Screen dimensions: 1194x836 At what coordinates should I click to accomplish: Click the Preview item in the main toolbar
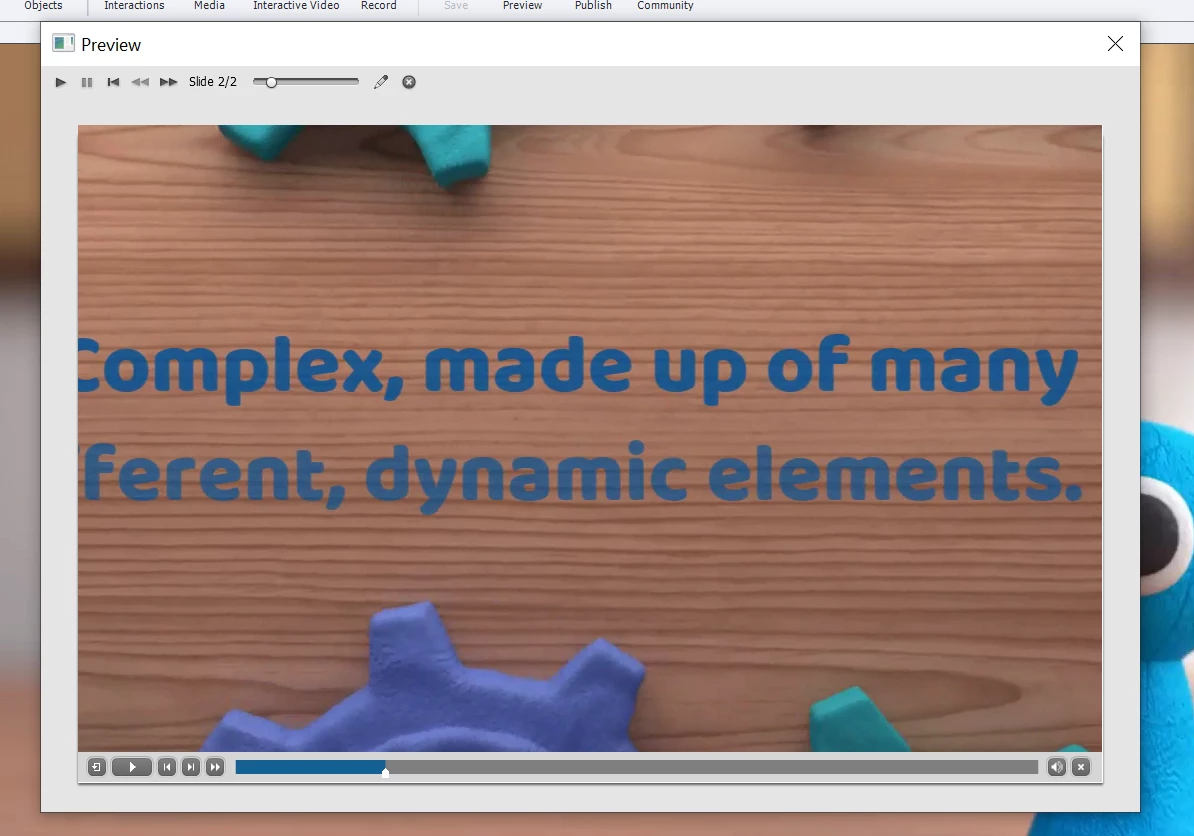[522, 5]
